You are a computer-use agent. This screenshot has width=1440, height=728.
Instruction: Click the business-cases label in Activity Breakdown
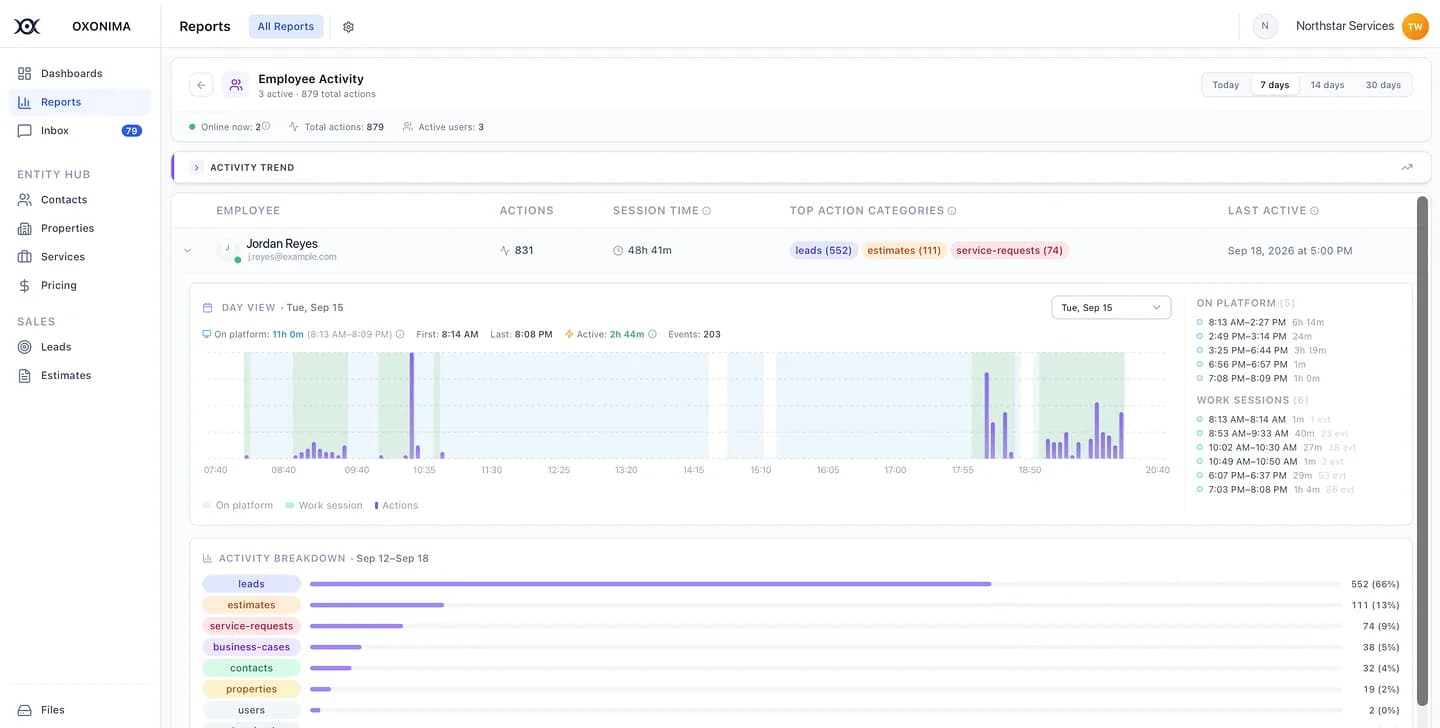click(x=251, y=647)
